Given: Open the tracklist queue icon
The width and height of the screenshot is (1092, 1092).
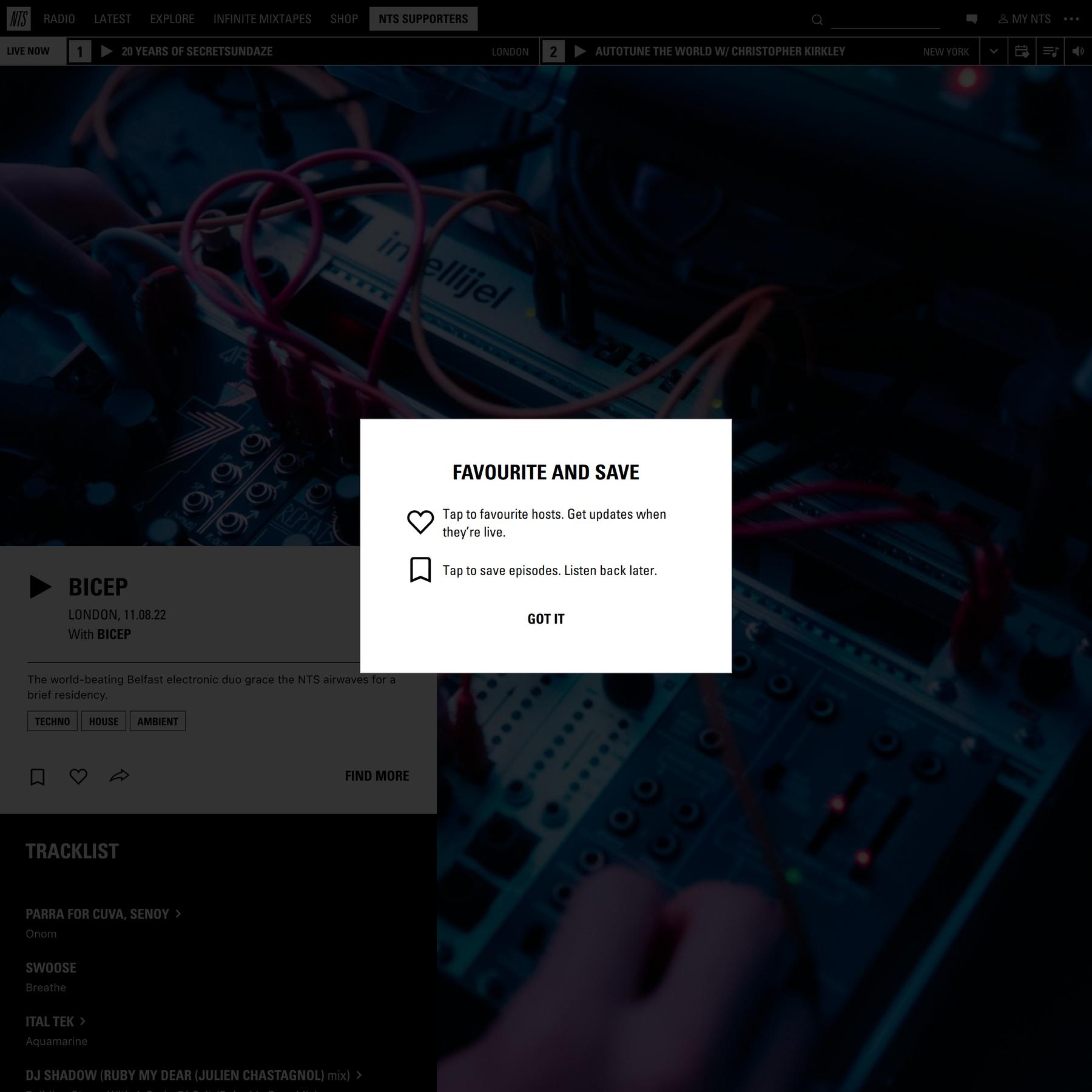Looking at the screenshot, I should click(1050, 52).
